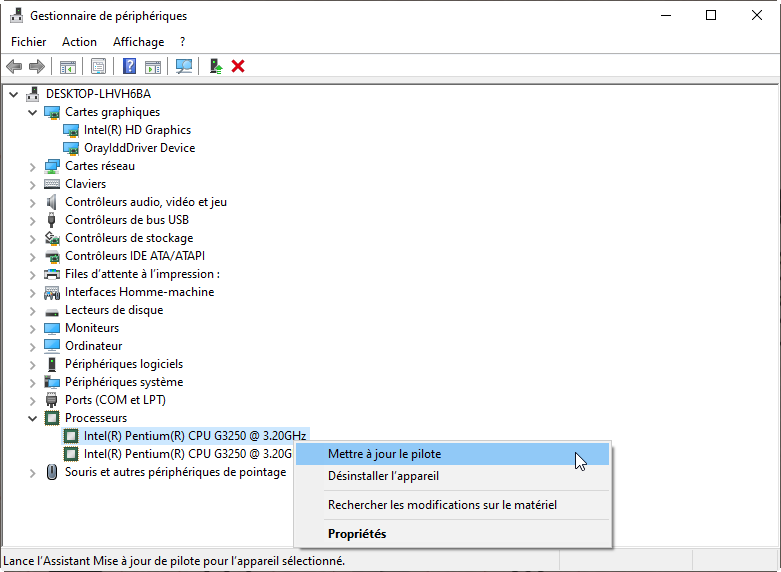Expand the Moniteurs branch

(x=32, y=328)
